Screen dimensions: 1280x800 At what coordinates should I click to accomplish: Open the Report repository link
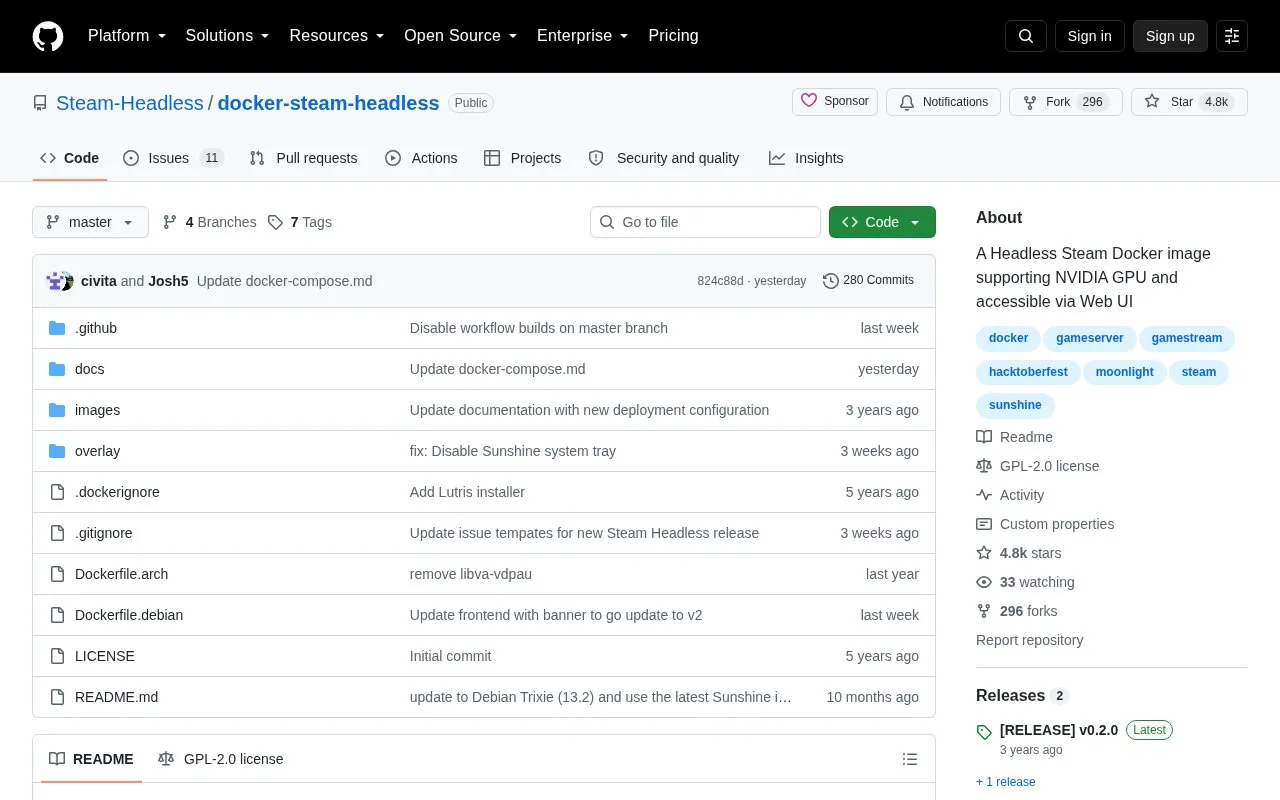pos(1029,640)
